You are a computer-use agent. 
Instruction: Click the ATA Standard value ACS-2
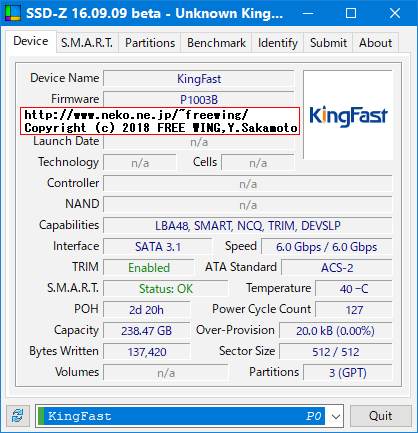337,268
